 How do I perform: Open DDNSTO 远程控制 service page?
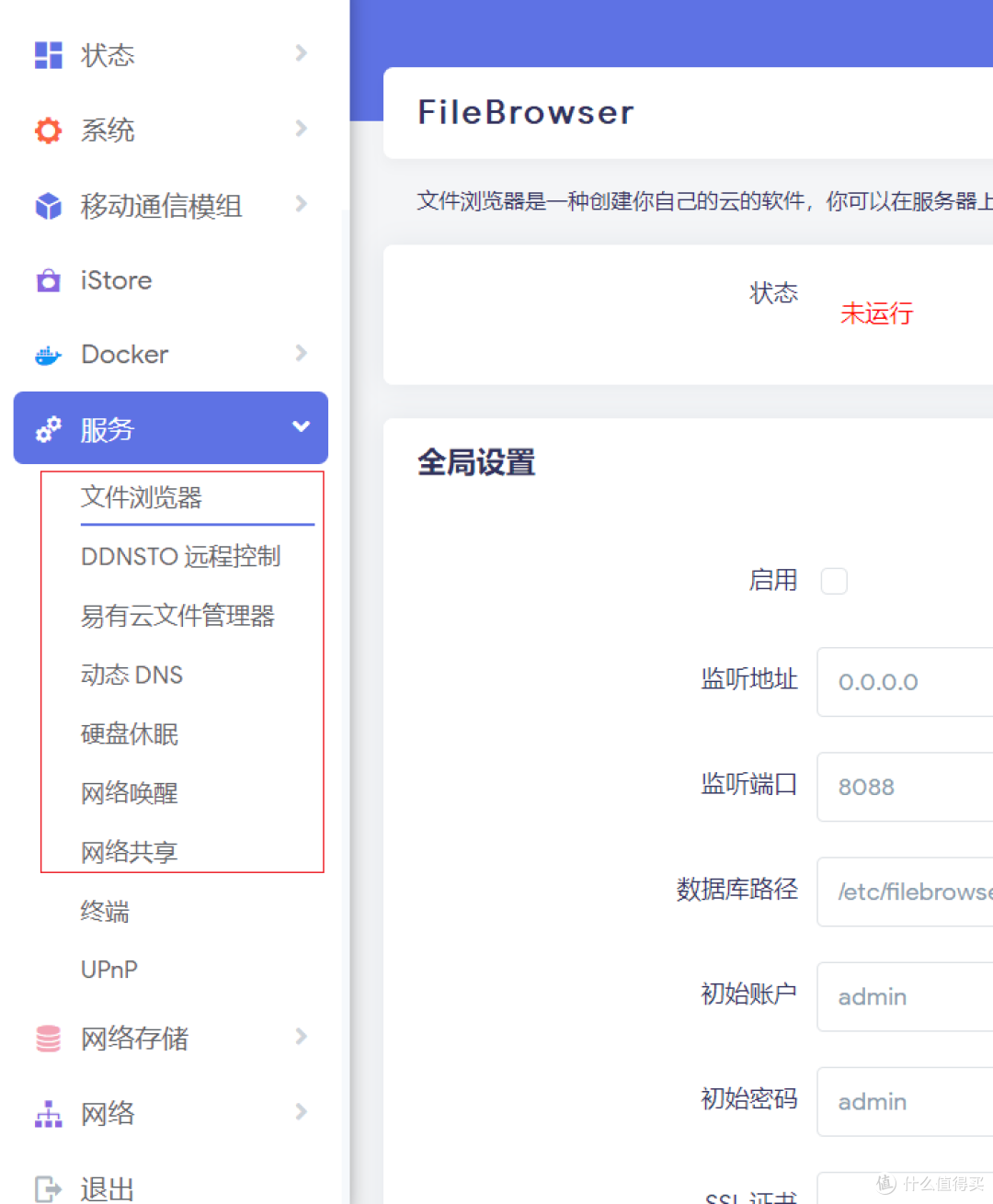coord(181,557)
